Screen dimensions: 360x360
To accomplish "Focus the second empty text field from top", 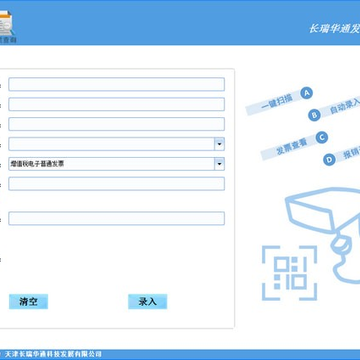I will (x=116, y=104).
